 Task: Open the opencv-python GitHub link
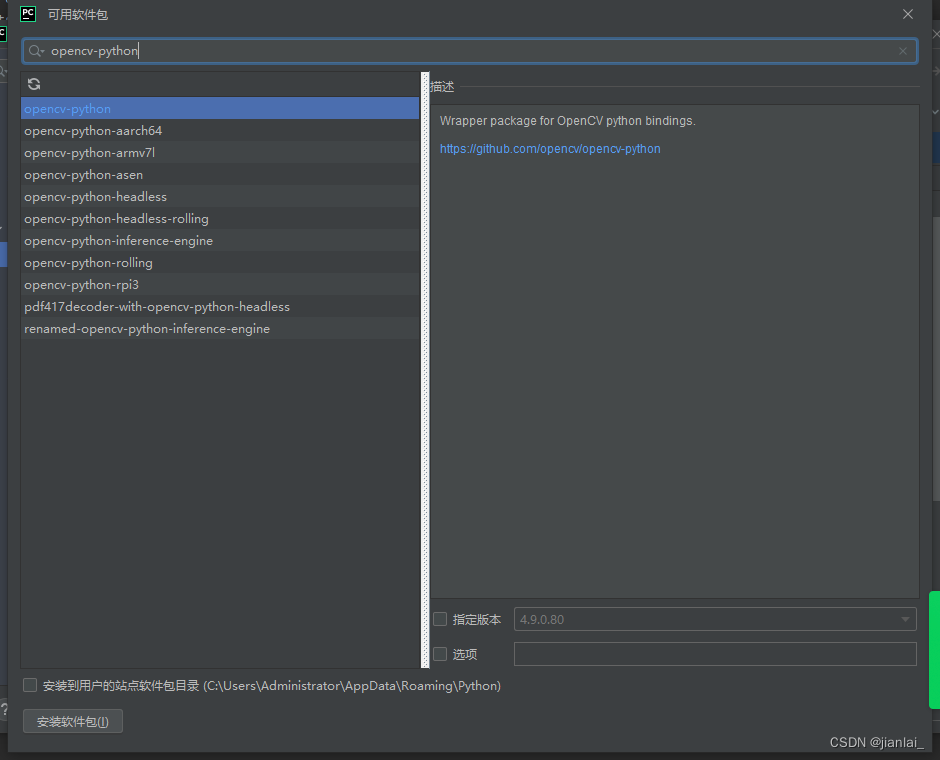pyautogui.click(x=550, y=148)
